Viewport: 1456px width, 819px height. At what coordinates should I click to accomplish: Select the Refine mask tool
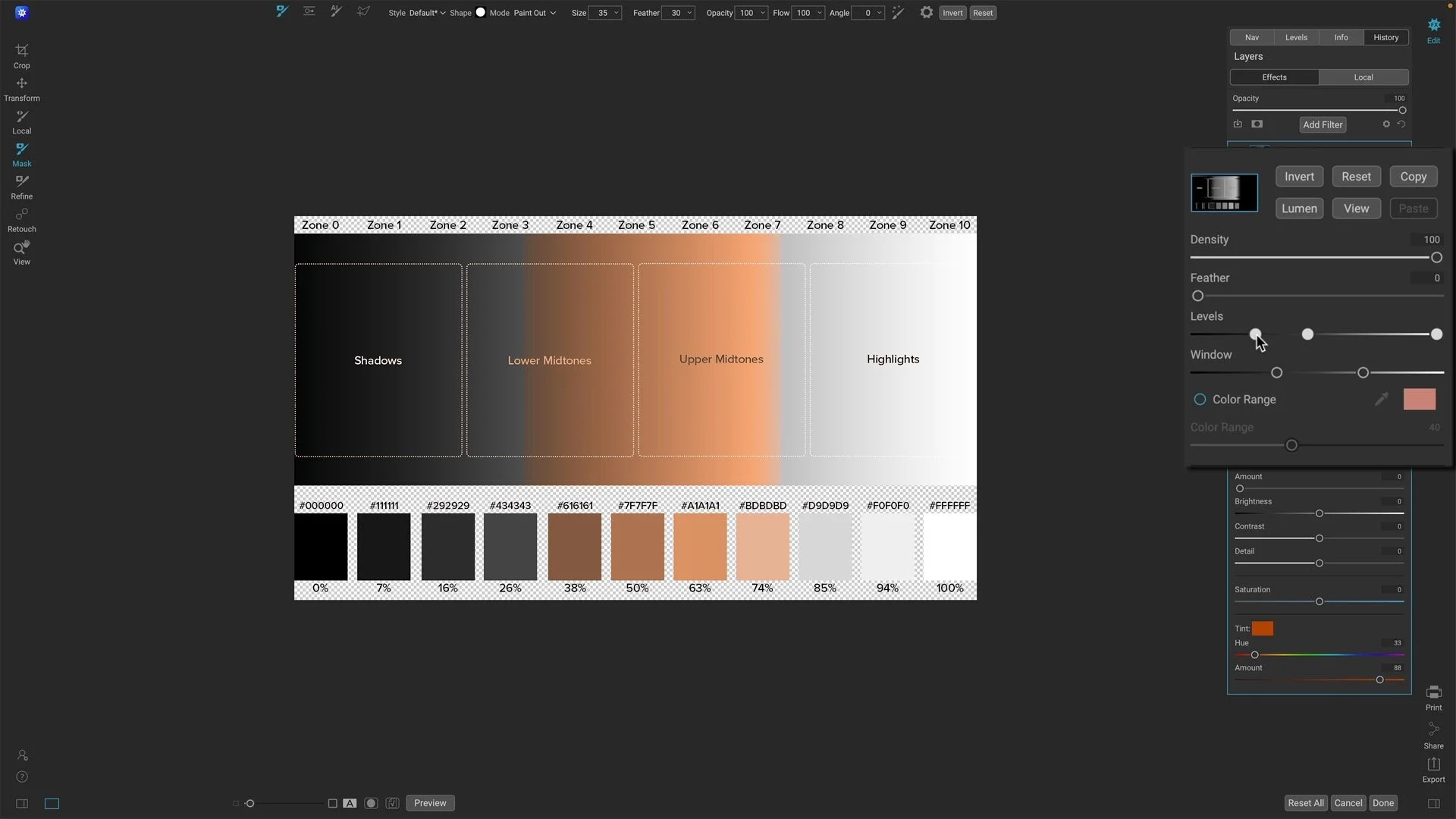coord(21,187)
